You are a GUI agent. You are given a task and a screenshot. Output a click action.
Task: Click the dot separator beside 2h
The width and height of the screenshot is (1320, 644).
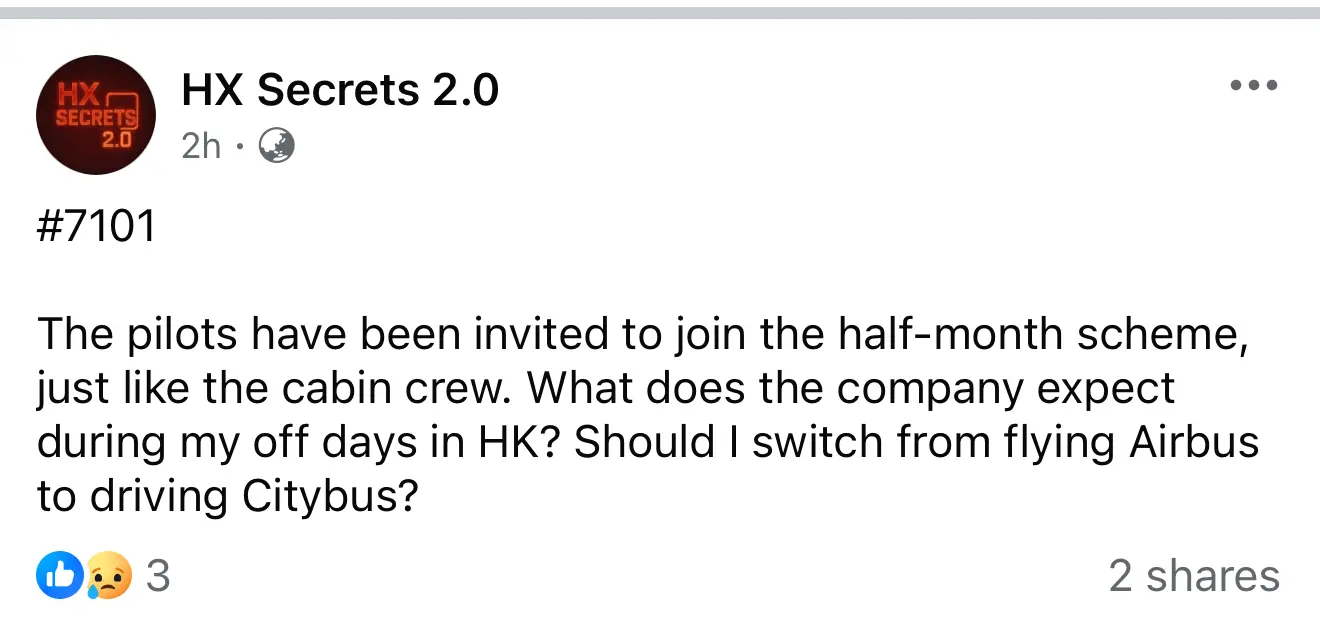pyautogui.click(x=240, y=149)
